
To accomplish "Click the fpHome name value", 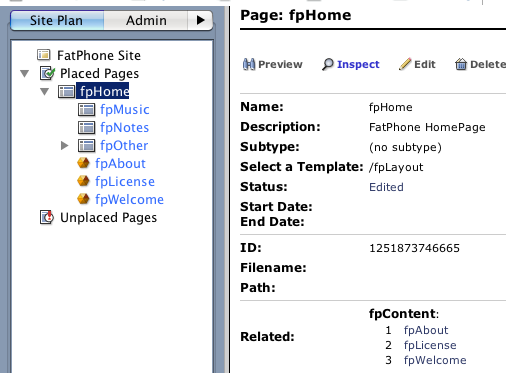I will tap(391, 107).
